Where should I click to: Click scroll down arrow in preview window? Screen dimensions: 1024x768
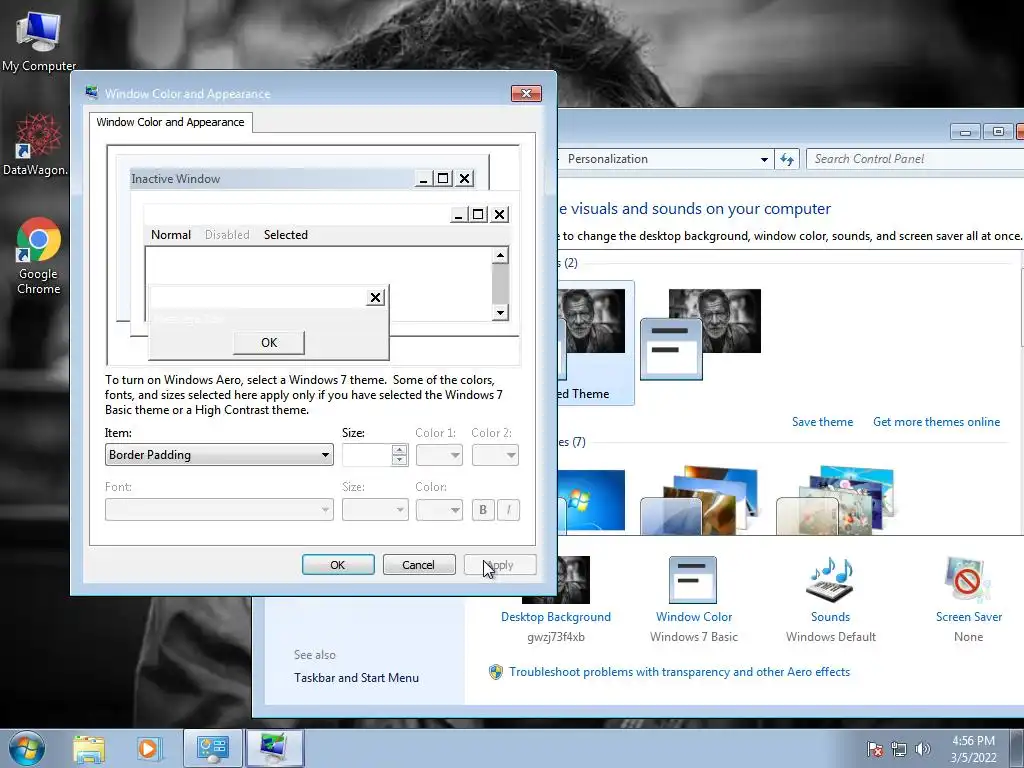(500, 312)
